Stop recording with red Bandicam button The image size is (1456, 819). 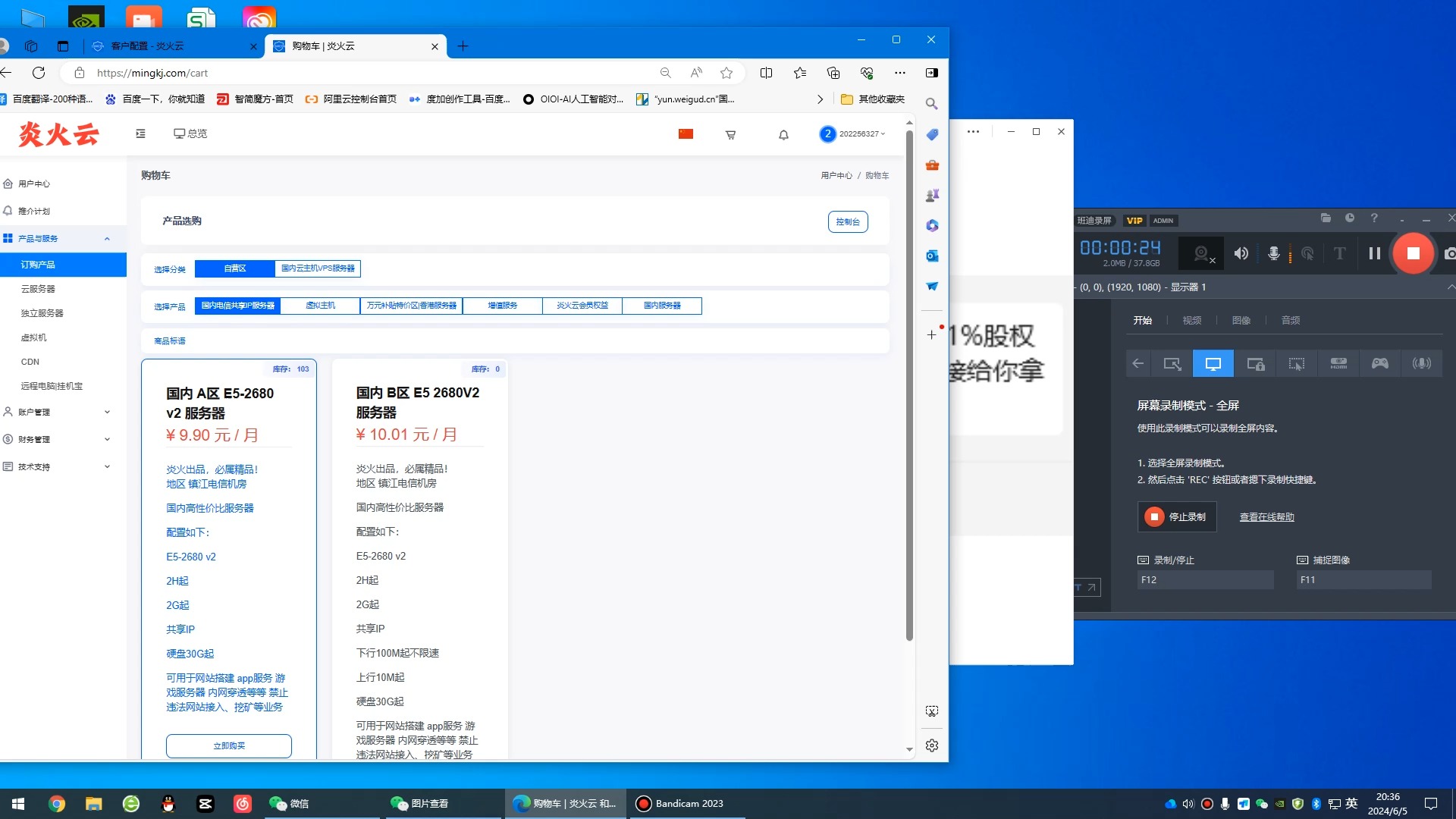pos(1413,253)
